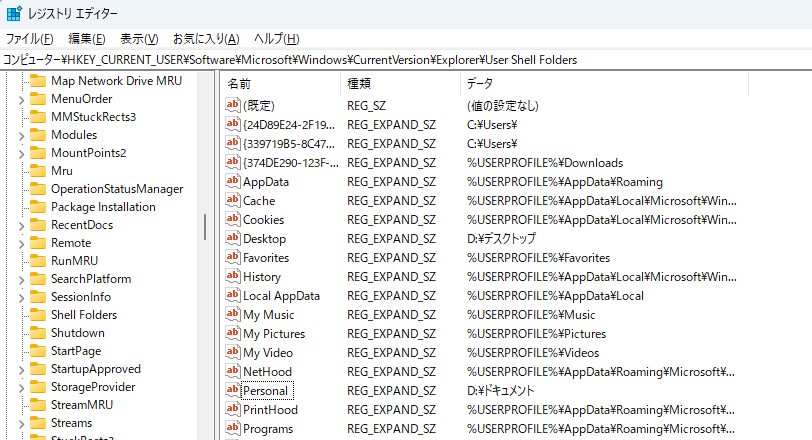Click the key tree vertical scrollbar thumb
Screen dimensions: 812x440
205,227
